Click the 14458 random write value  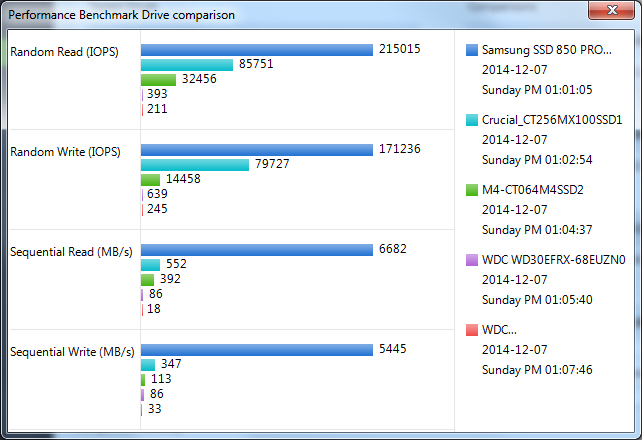[x=183, y=179]
